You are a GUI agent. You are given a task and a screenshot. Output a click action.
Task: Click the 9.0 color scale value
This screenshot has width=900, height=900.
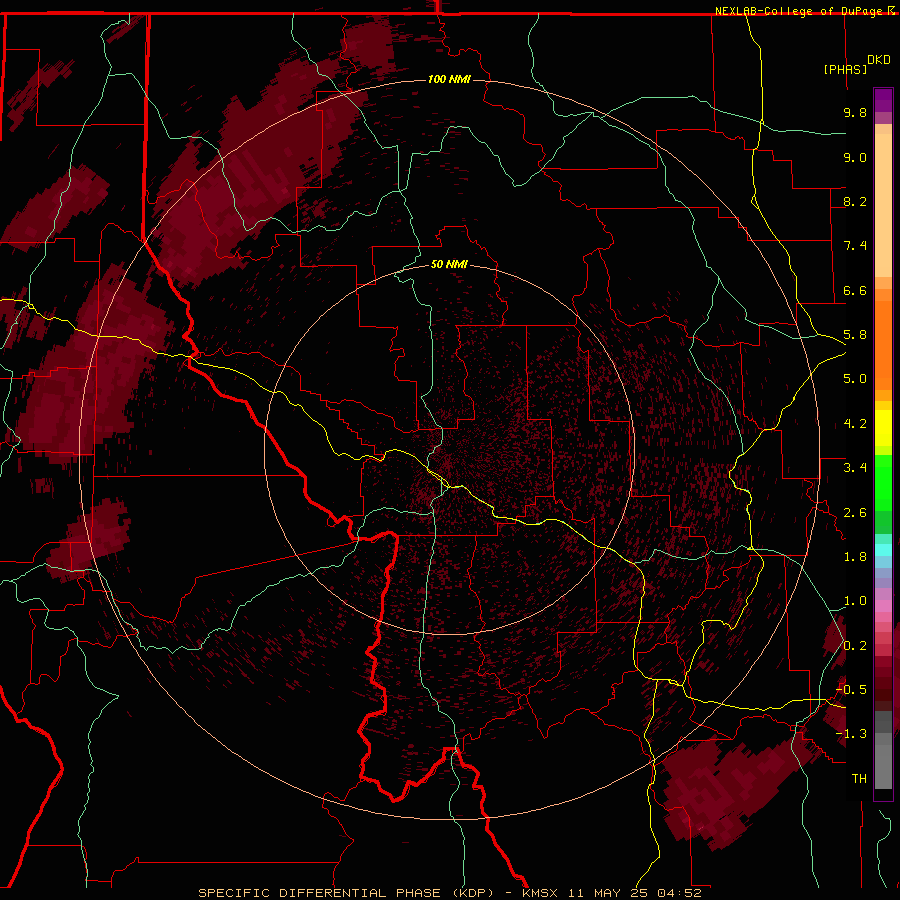tap(855, 157)
